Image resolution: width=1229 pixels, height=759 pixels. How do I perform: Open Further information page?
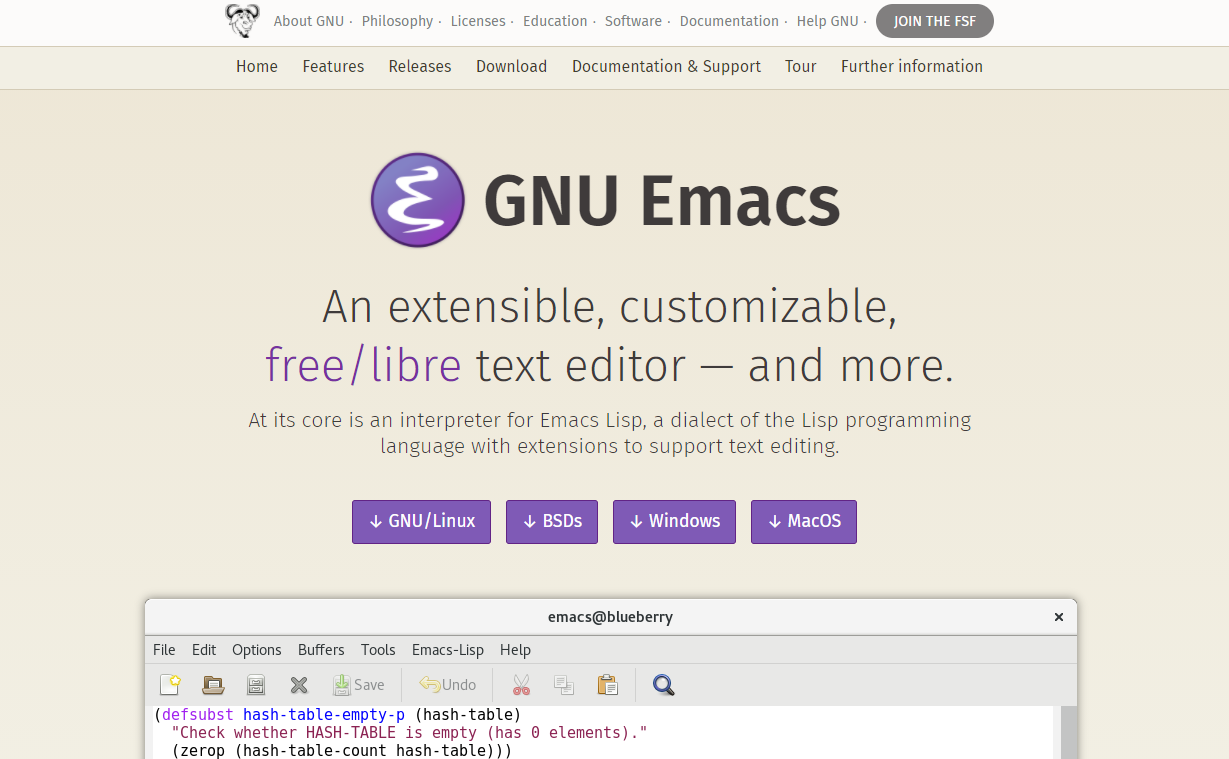[912, 67]
